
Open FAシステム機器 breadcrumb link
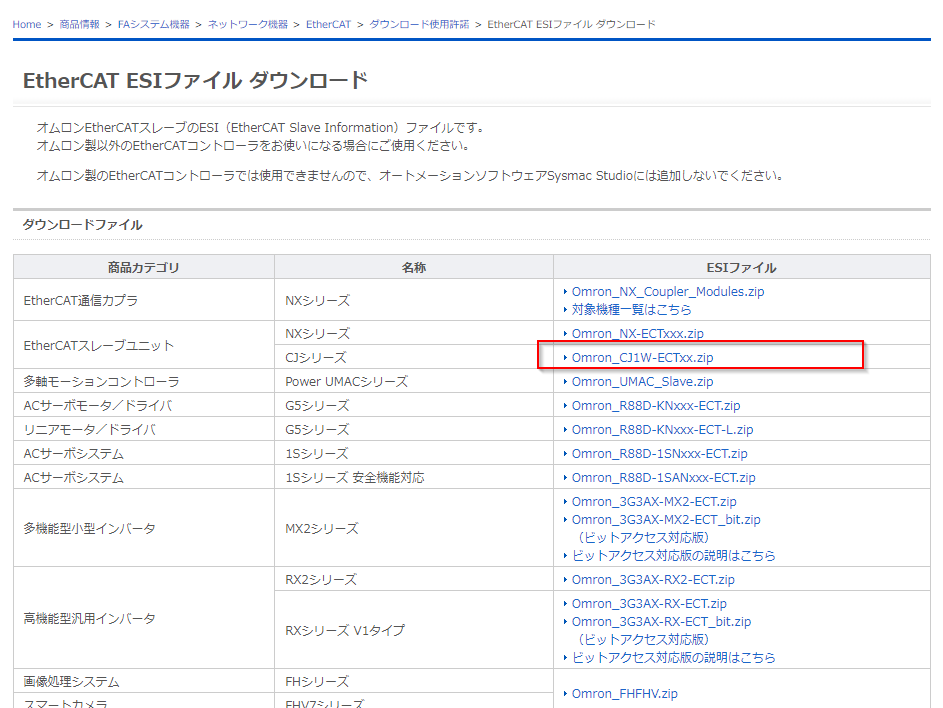coord(153,25)
